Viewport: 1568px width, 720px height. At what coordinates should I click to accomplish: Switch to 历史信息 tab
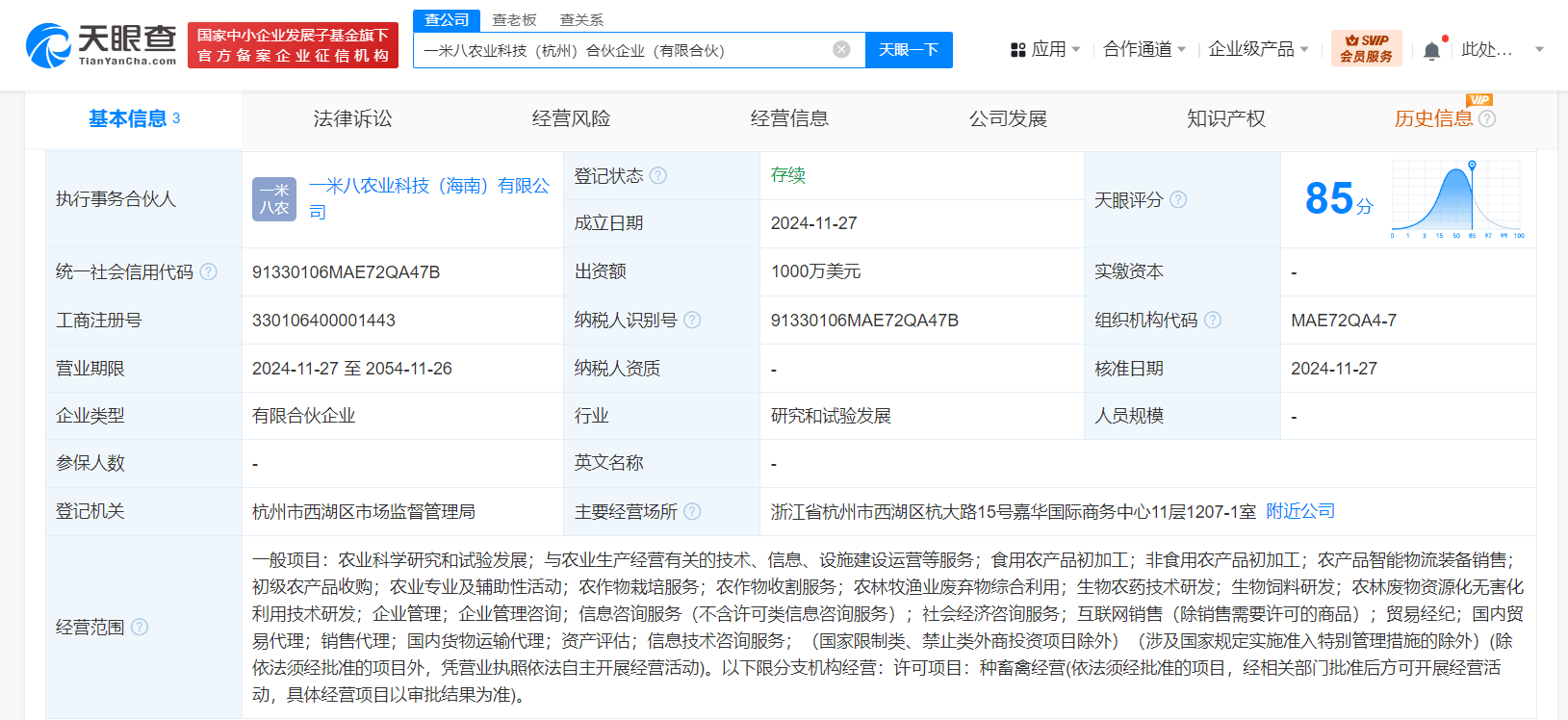click(x=1433, y=118)
